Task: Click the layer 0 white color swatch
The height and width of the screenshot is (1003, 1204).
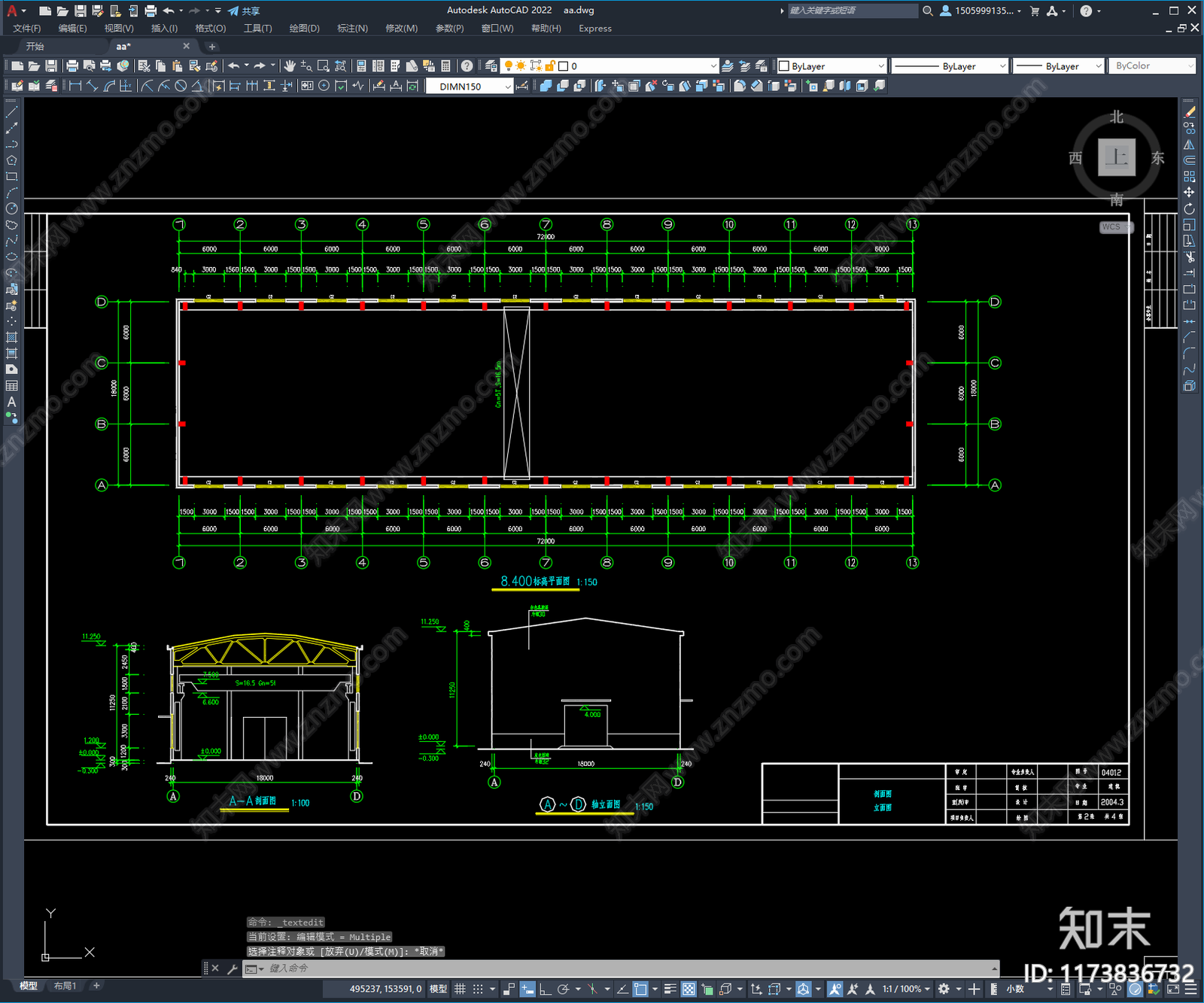Action: tap(563, 66)
